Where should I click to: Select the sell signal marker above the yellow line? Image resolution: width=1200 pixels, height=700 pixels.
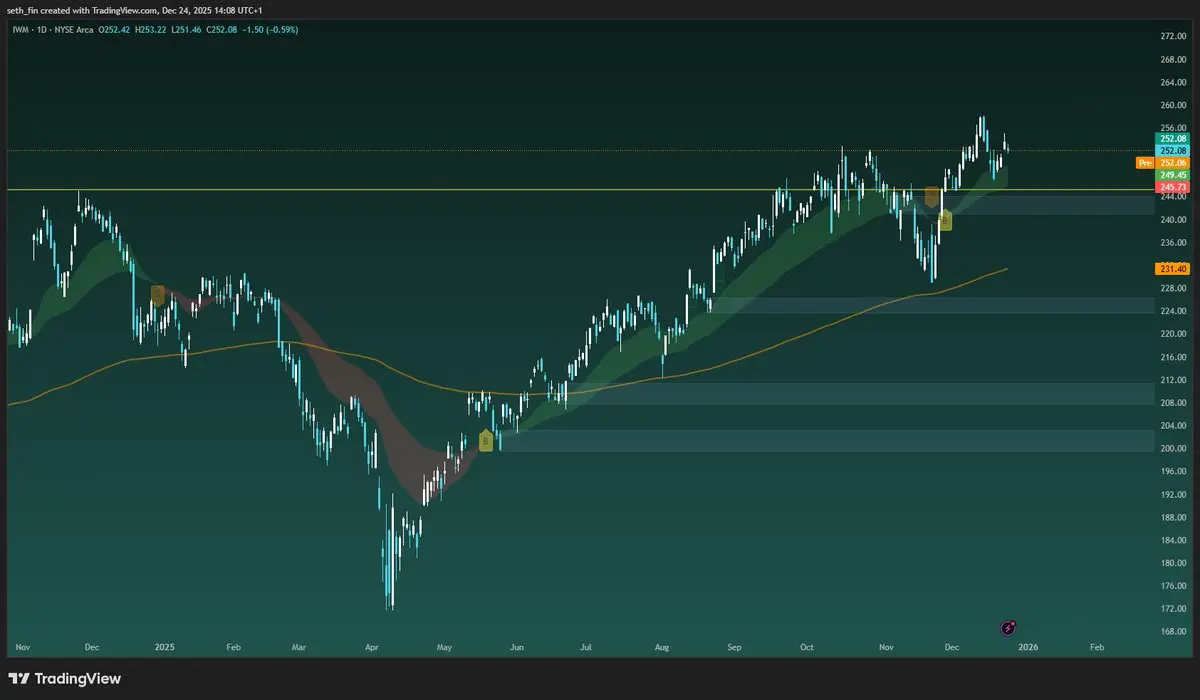pos(932,197)
